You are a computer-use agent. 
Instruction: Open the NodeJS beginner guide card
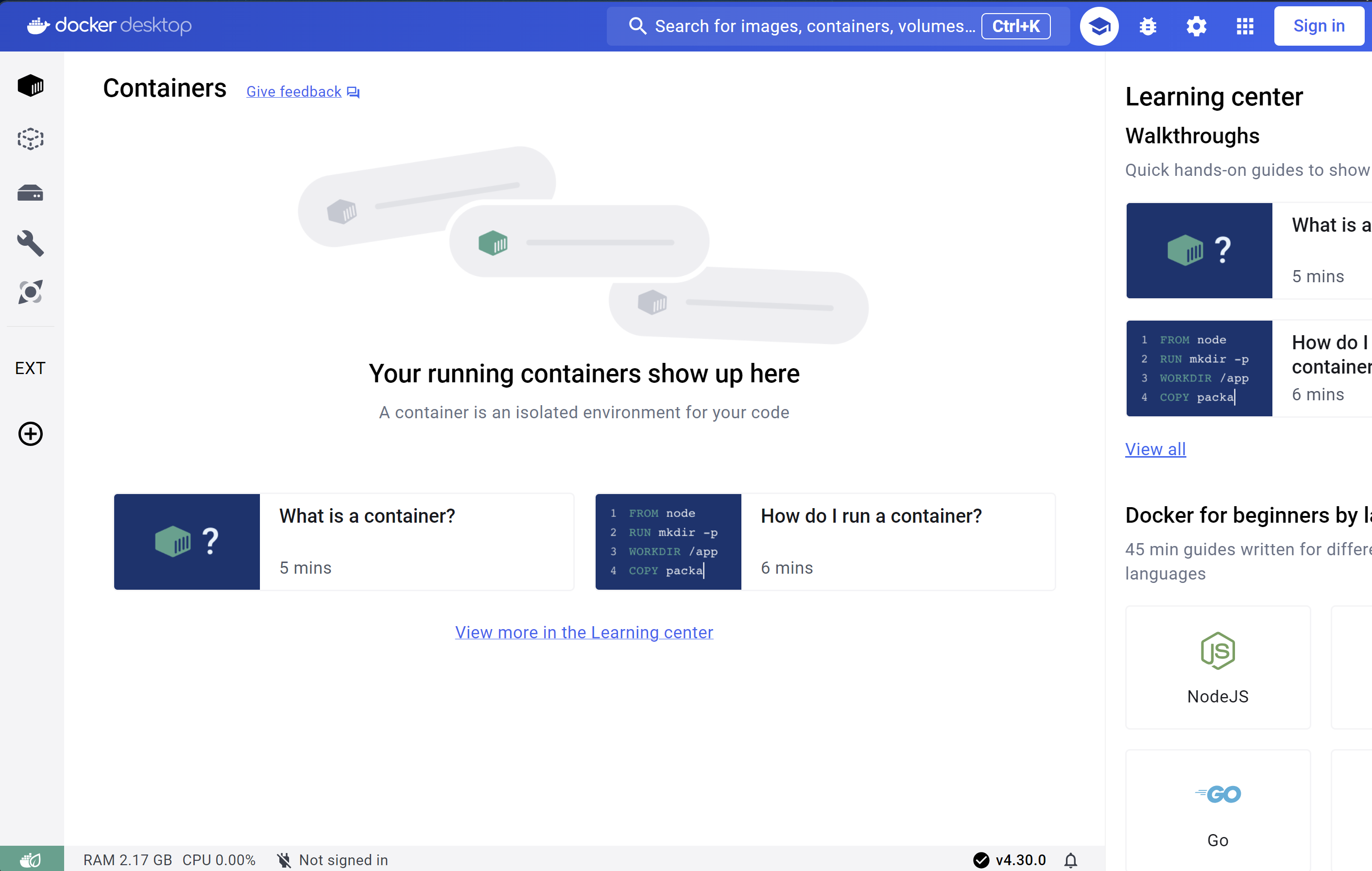point(1218,667)
